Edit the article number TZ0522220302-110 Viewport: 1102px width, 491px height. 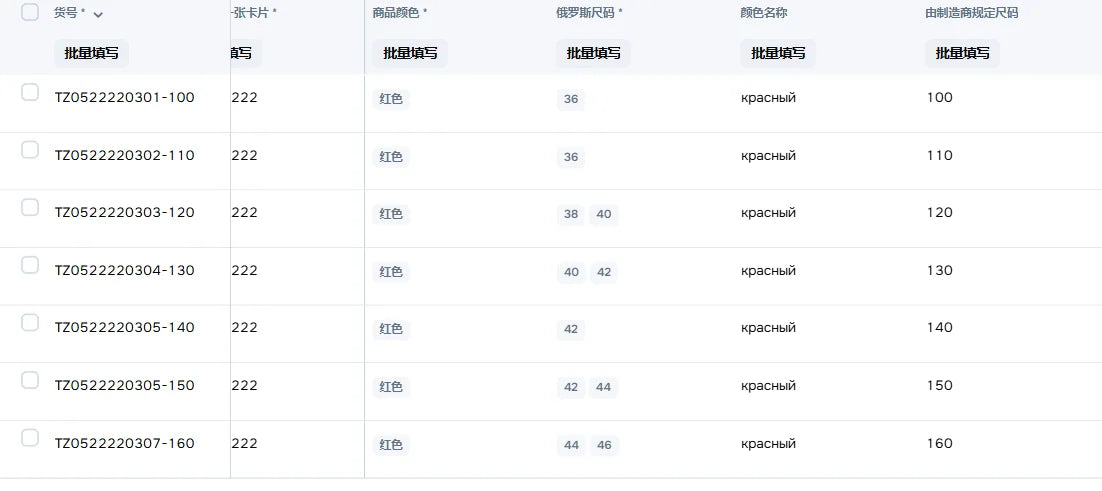[124, 155]
